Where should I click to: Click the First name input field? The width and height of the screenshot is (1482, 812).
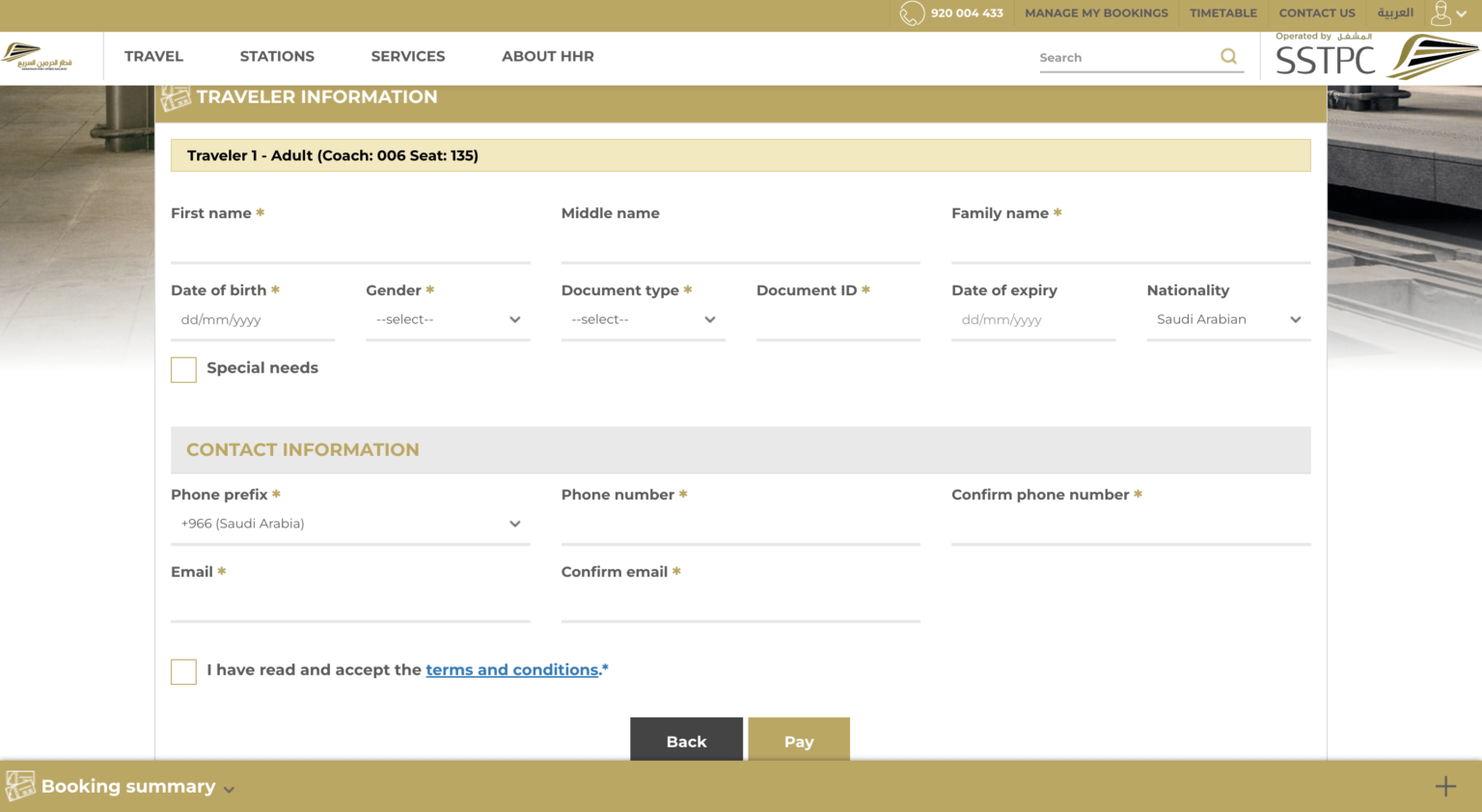tap(350, 246)
